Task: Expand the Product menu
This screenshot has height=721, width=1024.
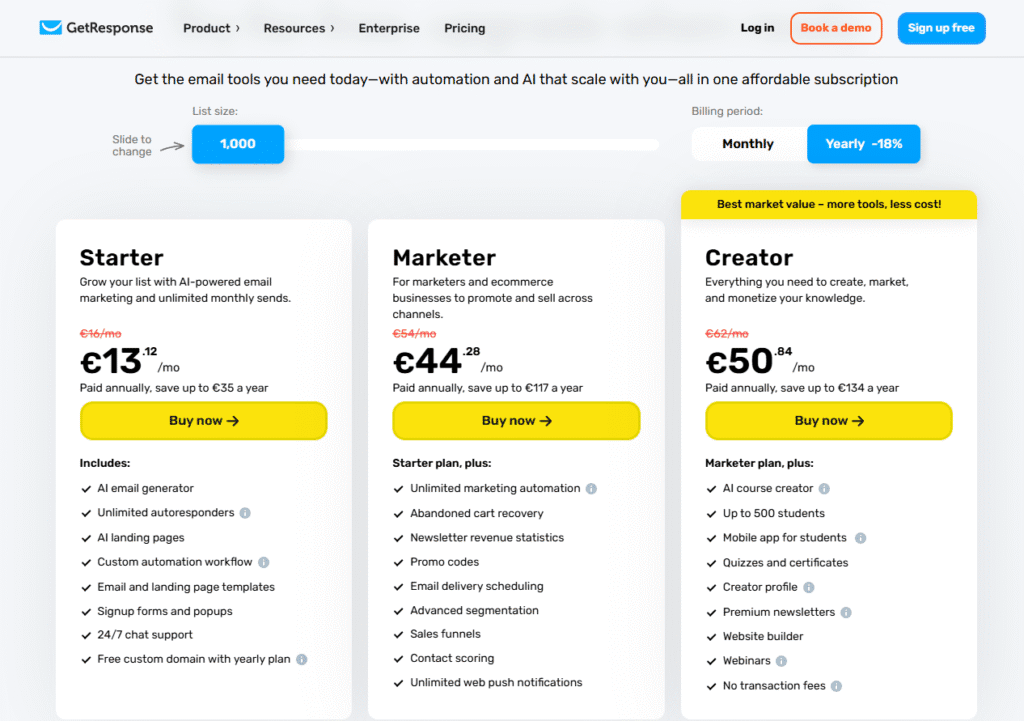Action: pyautogui.click(x=211, y=28)
